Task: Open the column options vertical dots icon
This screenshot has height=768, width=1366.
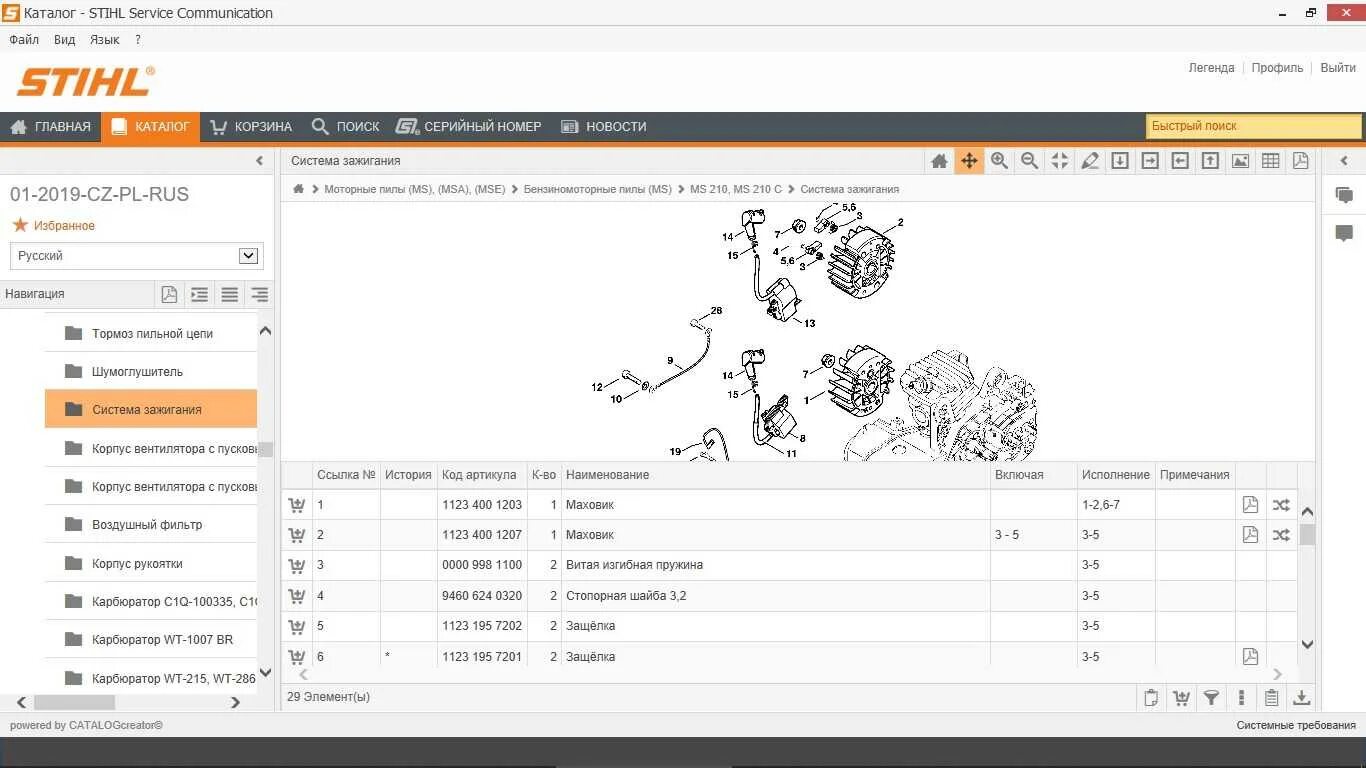Action: coord(1241,698)
